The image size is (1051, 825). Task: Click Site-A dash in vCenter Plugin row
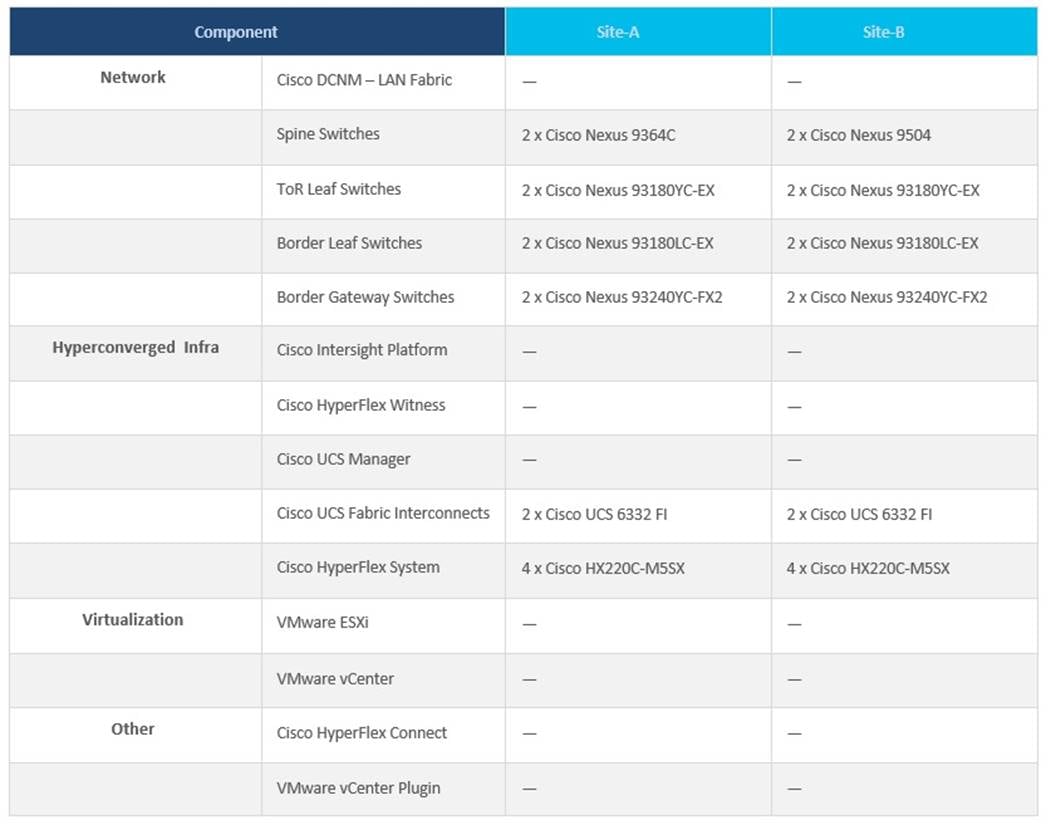click(530, 789)
